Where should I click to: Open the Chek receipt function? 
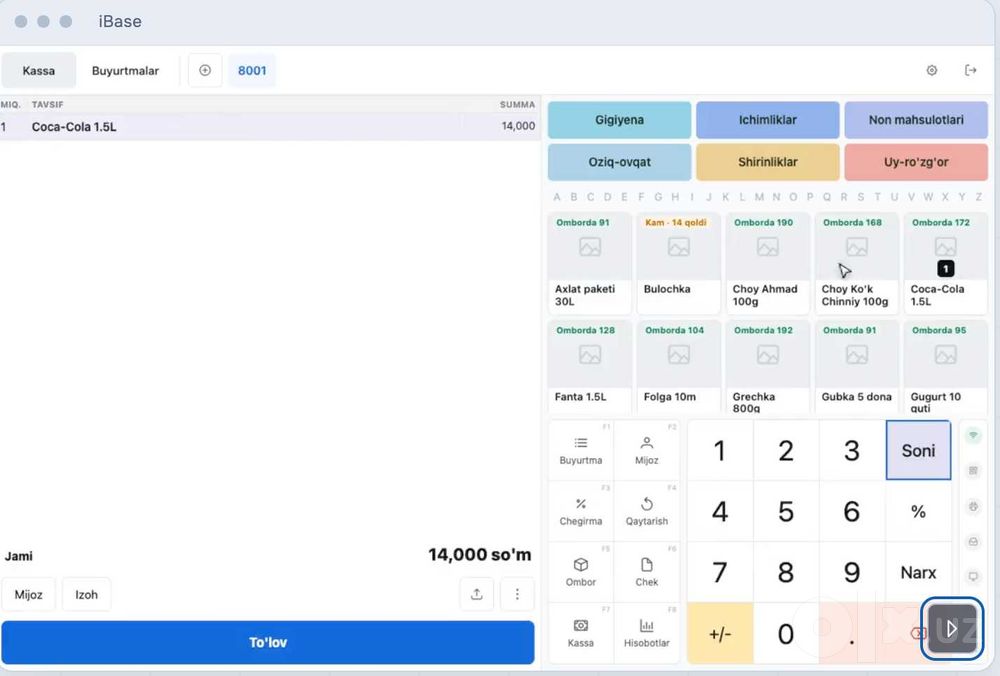(x=647, y=572)
